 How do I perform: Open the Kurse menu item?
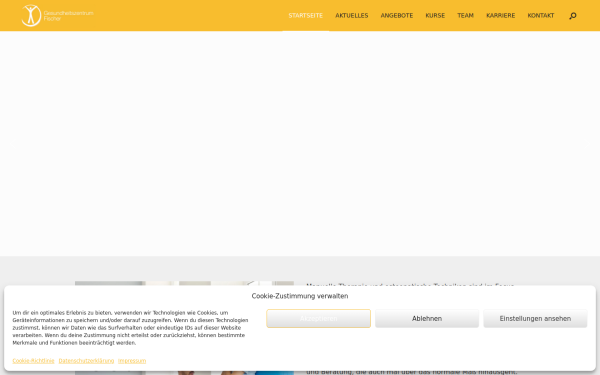(435, 16)
